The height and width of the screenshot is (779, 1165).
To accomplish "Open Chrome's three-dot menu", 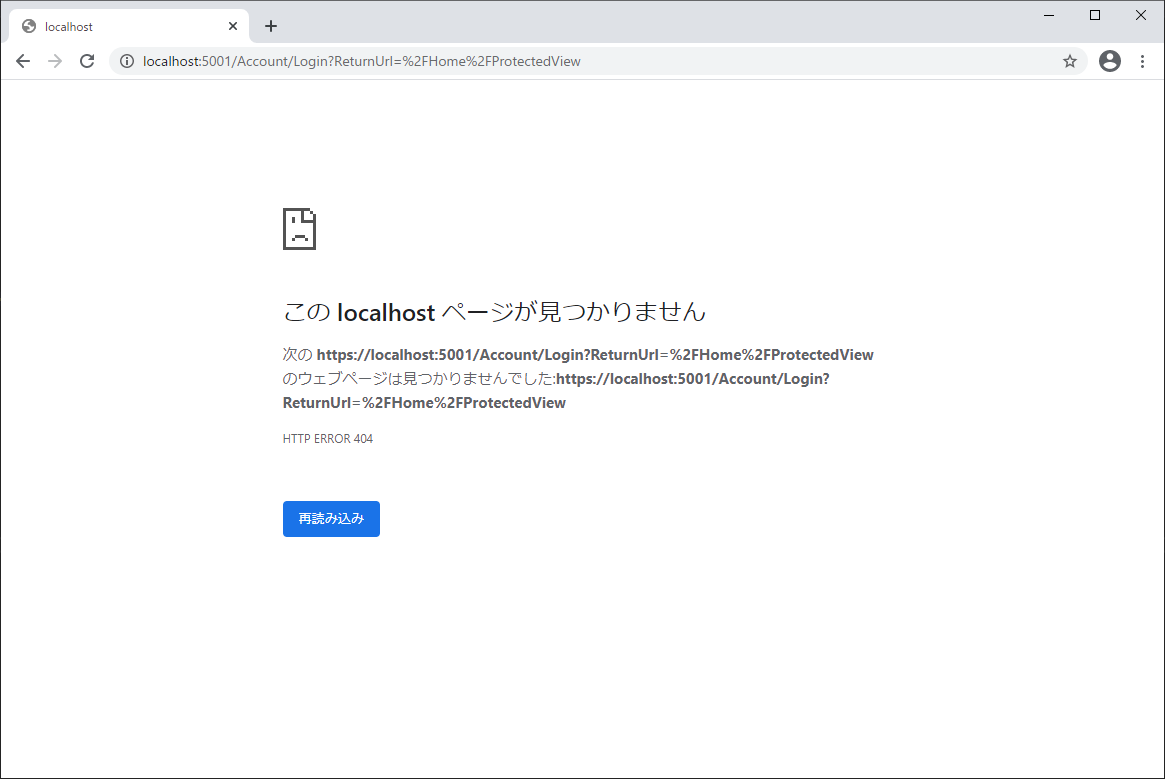I will coord(1142,61).
